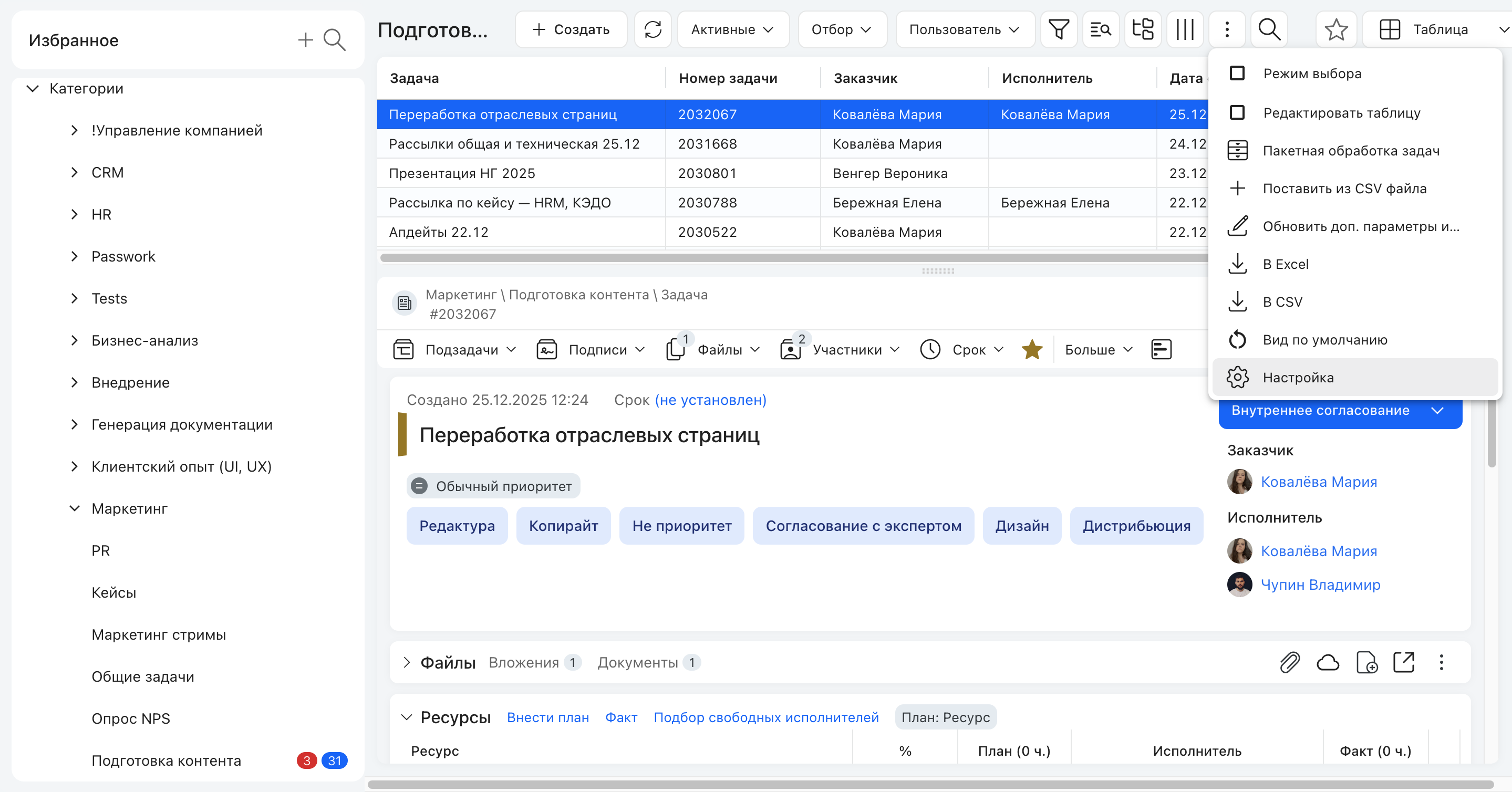Export list В Excel
The image size is (1512, 792).
point(1355,264)
